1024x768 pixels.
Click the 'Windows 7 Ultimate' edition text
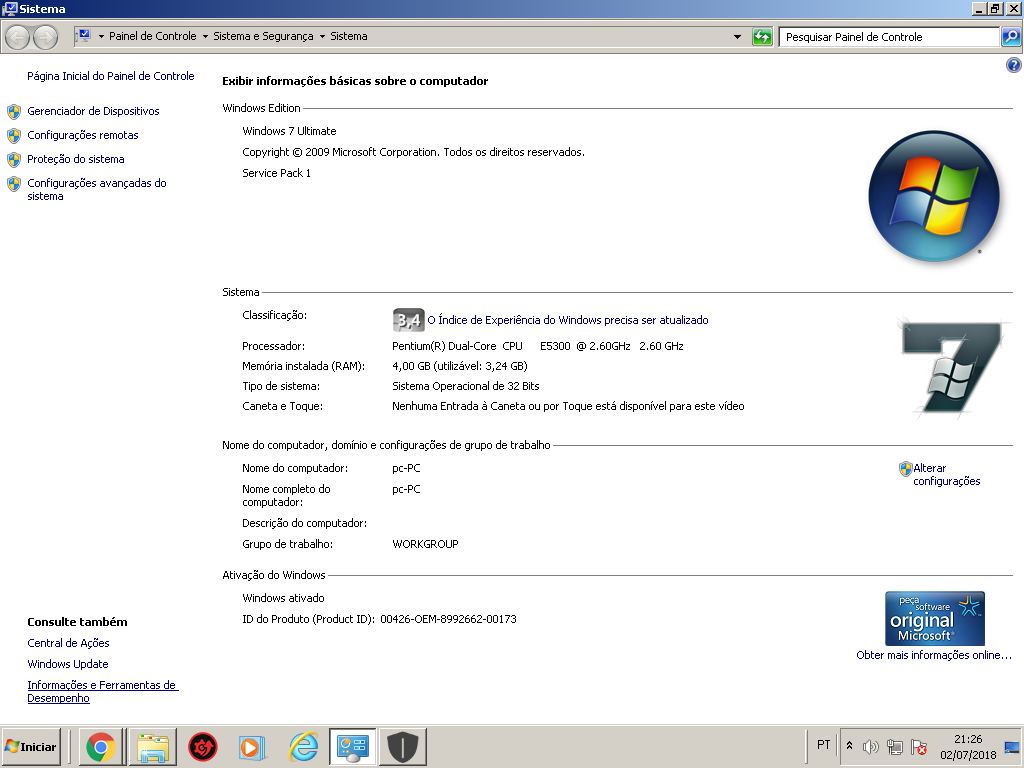point(289,131)
